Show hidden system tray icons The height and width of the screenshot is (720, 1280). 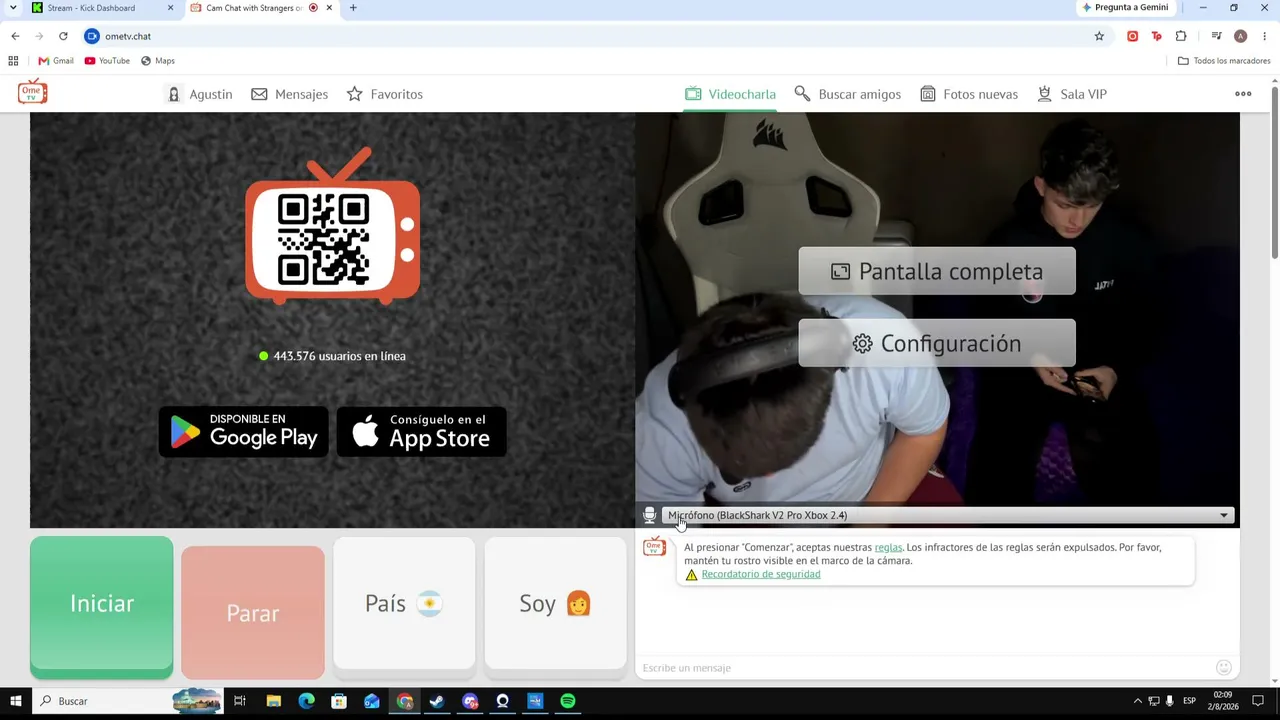tap(1137, 701)
